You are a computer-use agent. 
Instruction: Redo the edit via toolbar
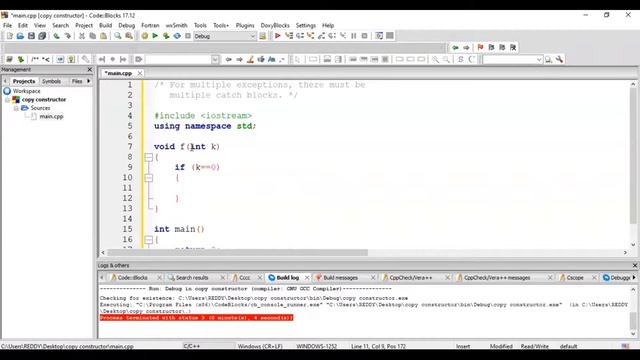67,36
